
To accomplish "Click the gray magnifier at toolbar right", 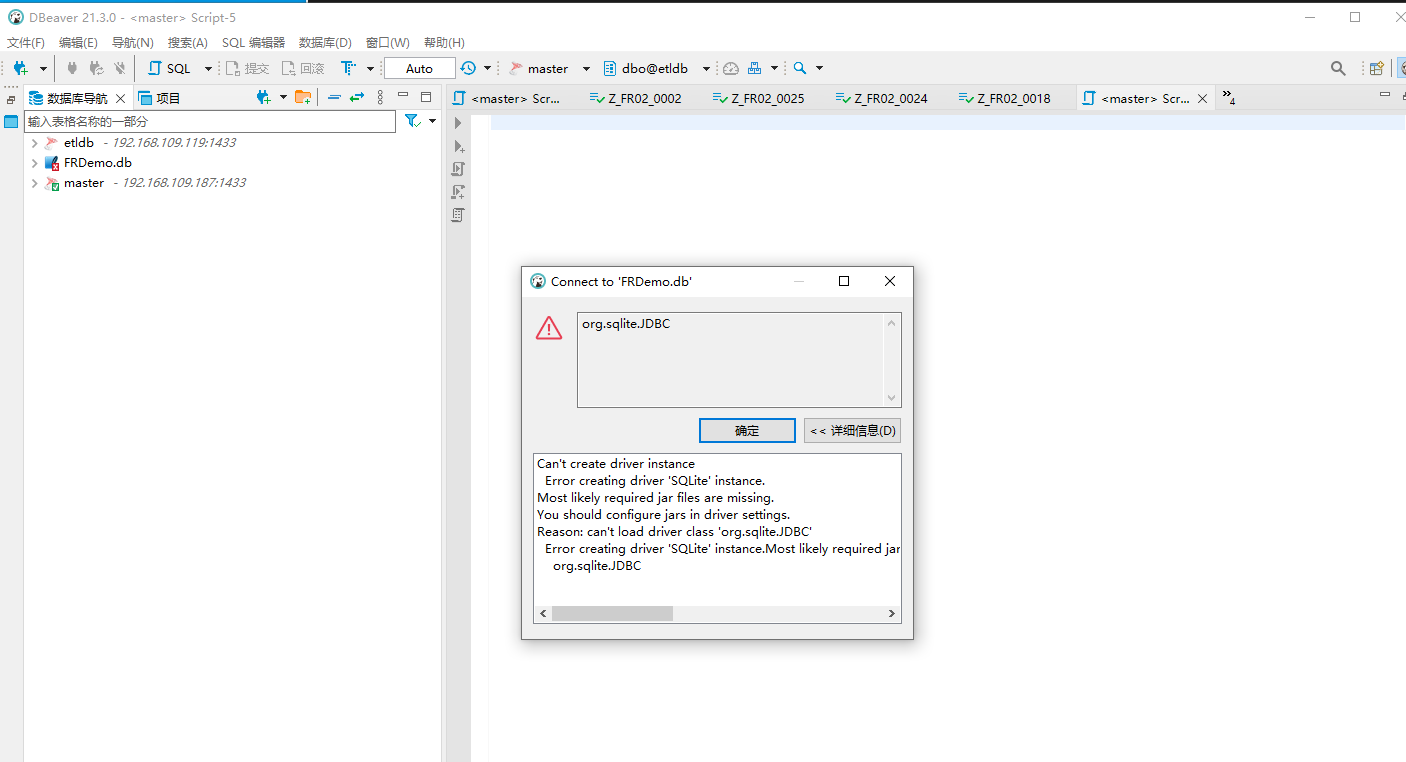I will tap(1338, 68).
